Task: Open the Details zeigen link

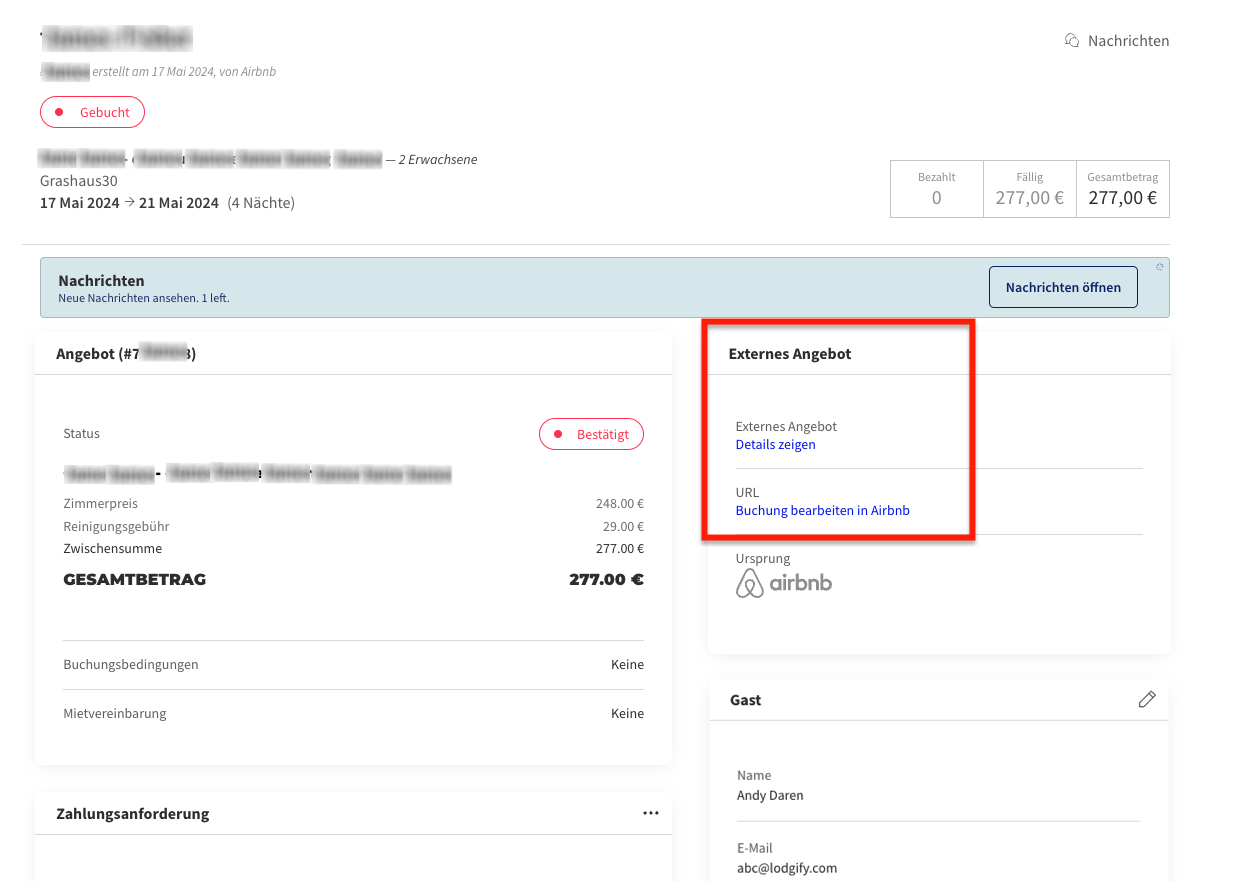Action: coord(775,444)
